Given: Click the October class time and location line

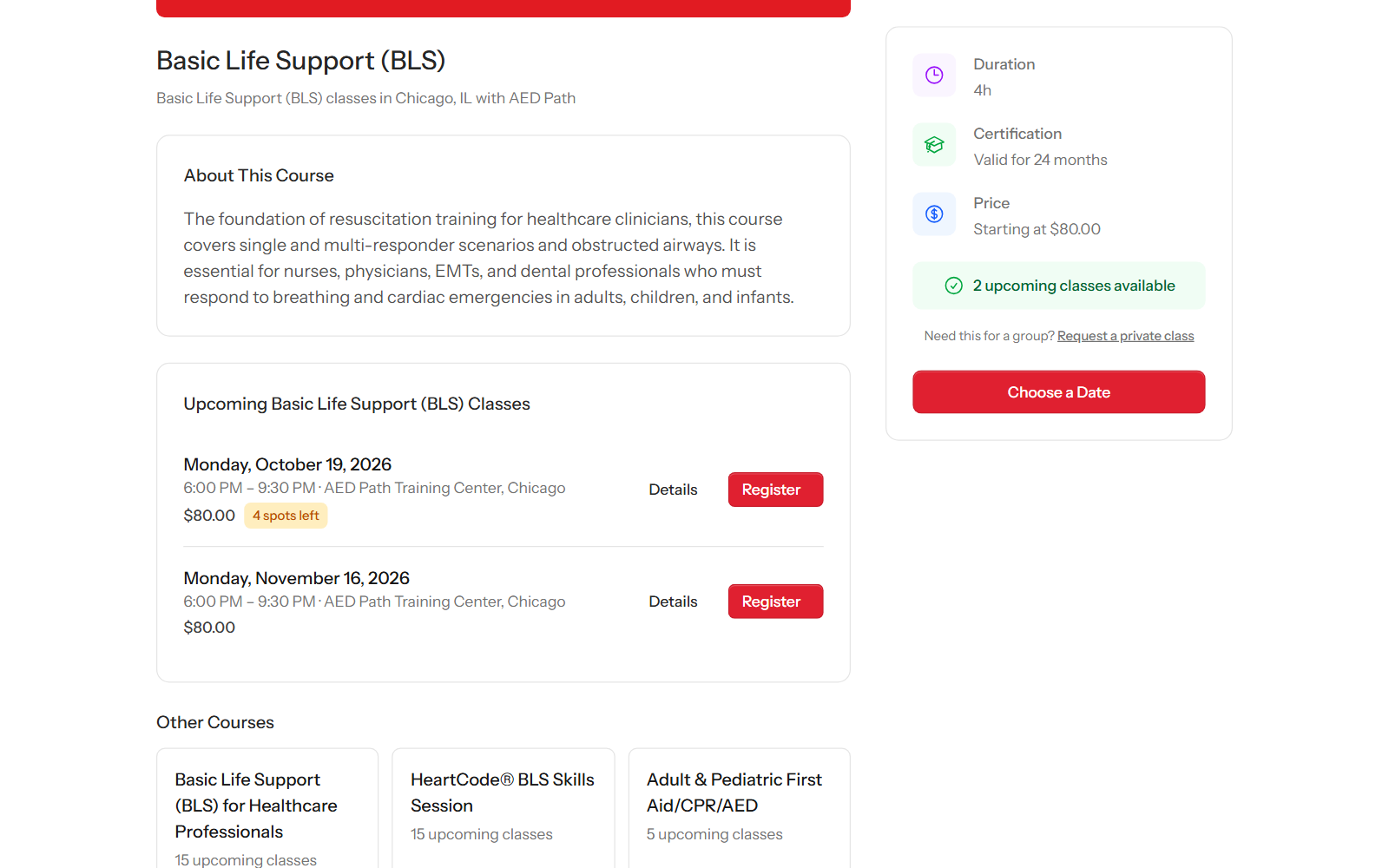Looking at the screenshot, I should click(x=374, y=488).
